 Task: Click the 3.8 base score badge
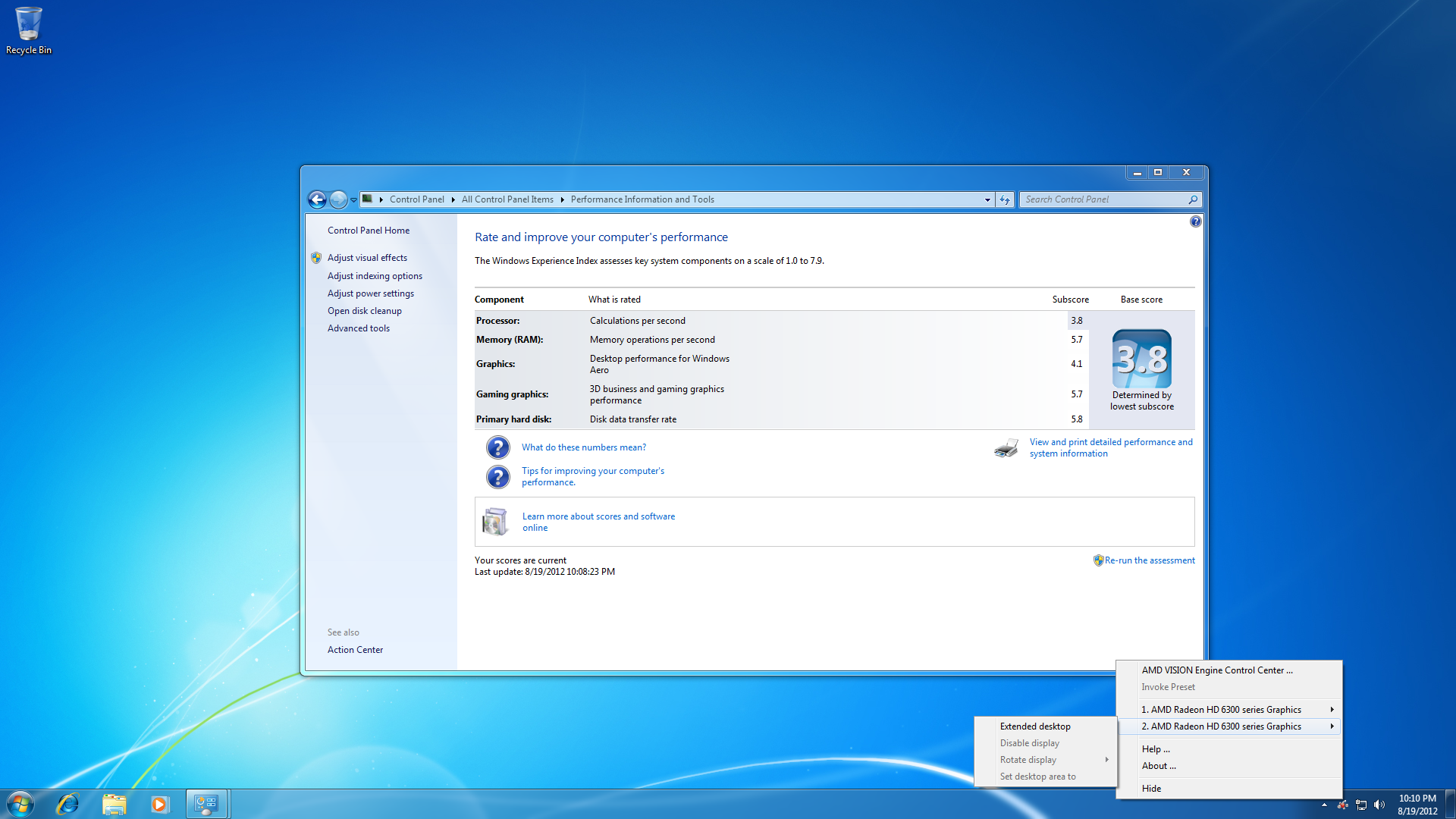1141,359
